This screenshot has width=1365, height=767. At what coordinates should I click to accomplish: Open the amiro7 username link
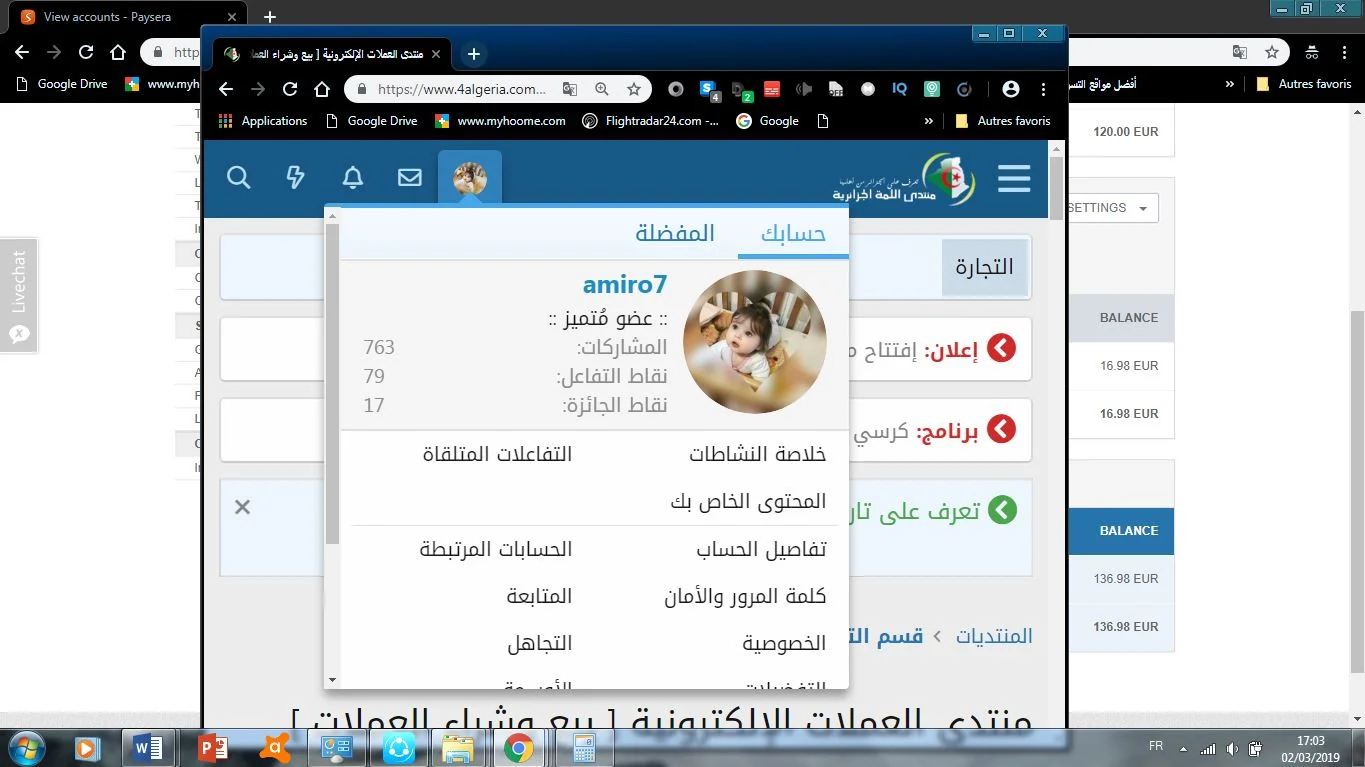coord(624,284)
